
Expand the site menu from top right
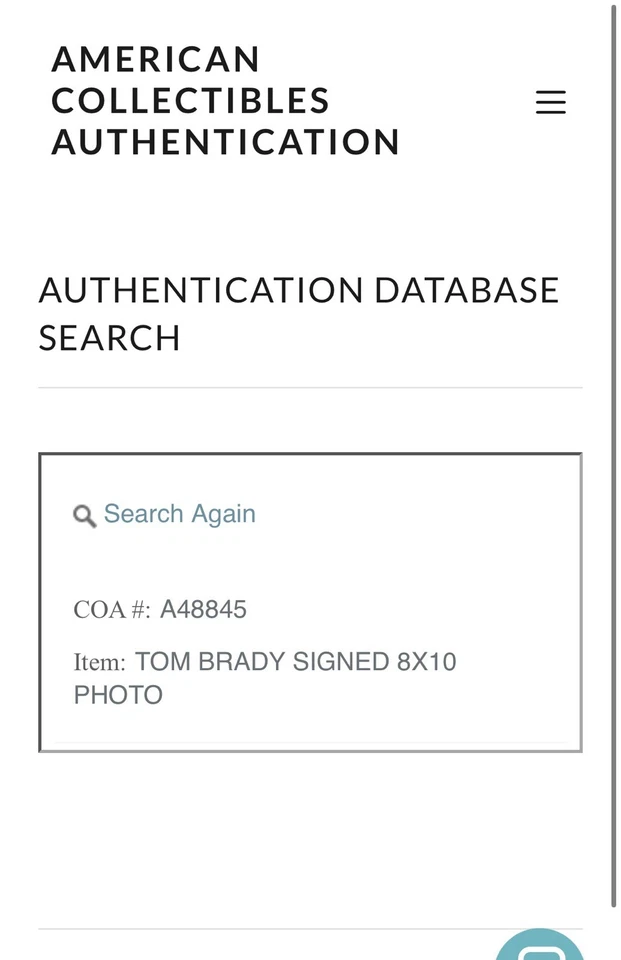pyautogui.click(x=551, y=102)
